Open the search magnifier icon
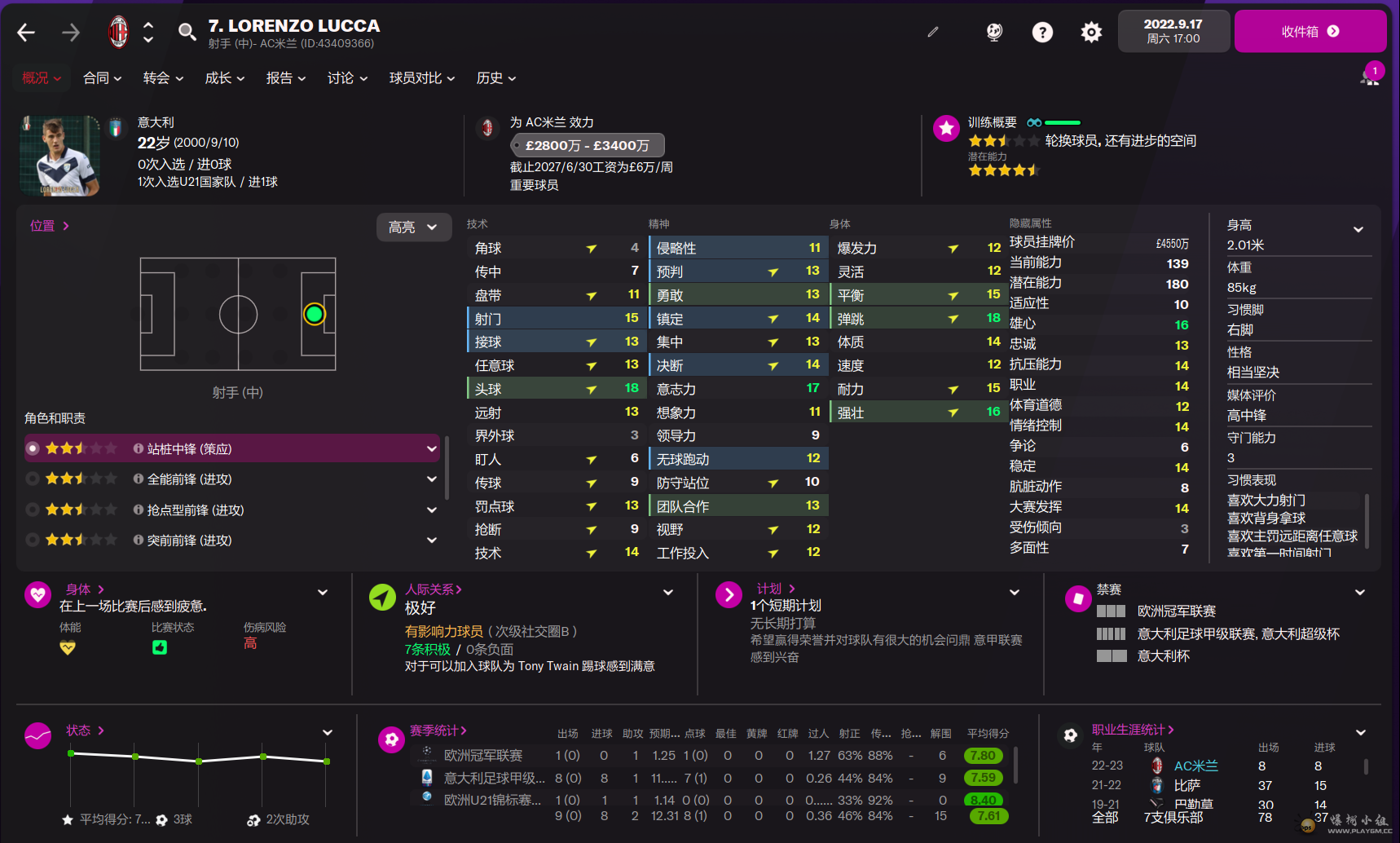This screenshot has width=1400, height=843. coord(187,32)
